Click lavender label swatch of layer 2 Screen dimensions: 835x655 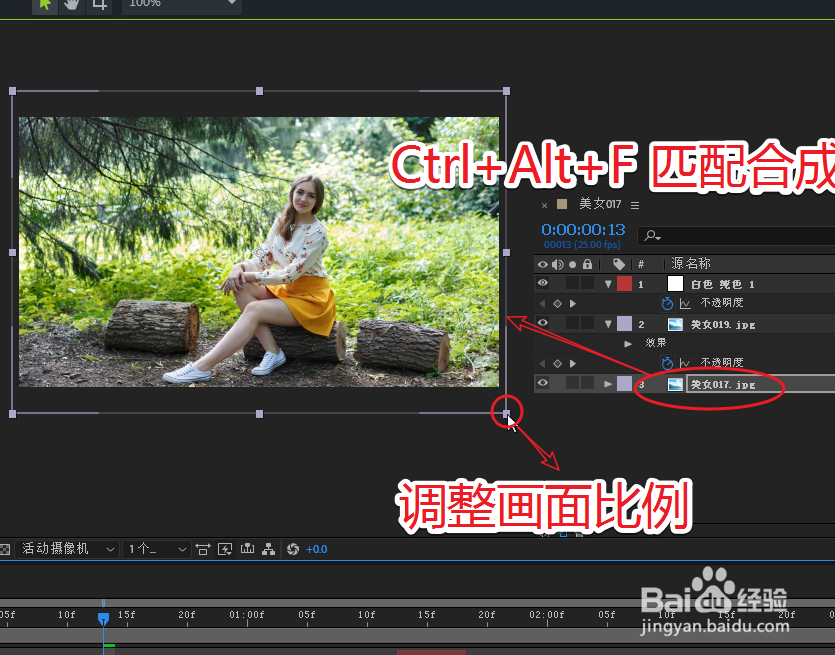click(x=624, y=323)
